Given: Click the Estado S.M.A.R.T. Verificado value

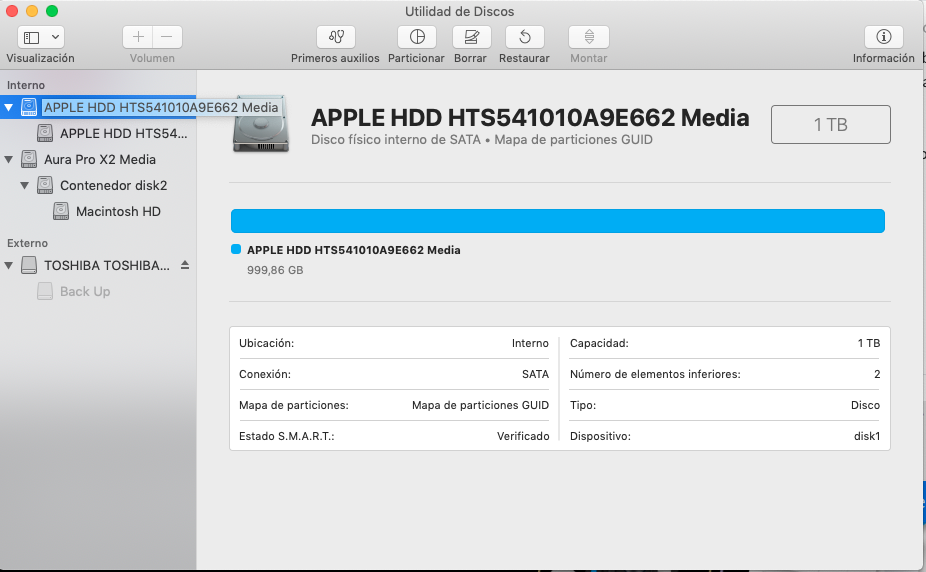Looking at the screenshot, I should [x=523, y=436].
